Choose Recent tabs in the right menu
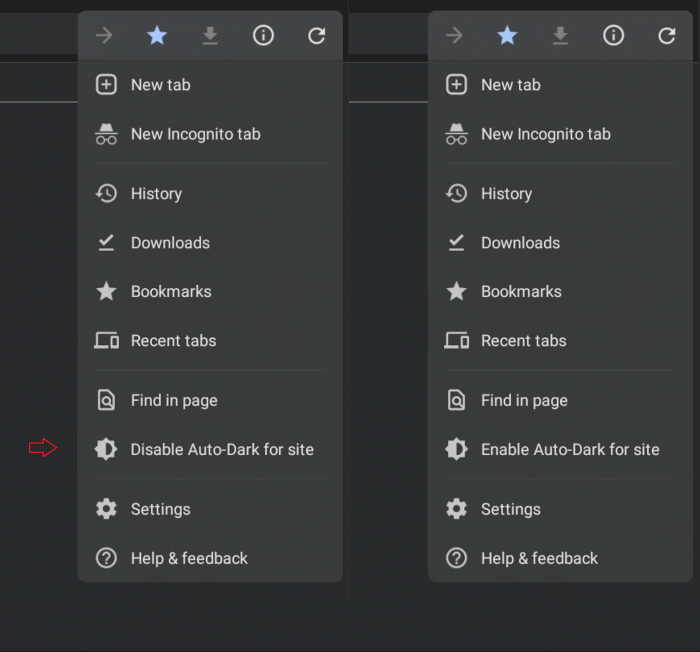The height and width of the screenshot is (652, 700). [x=523, y=341]
